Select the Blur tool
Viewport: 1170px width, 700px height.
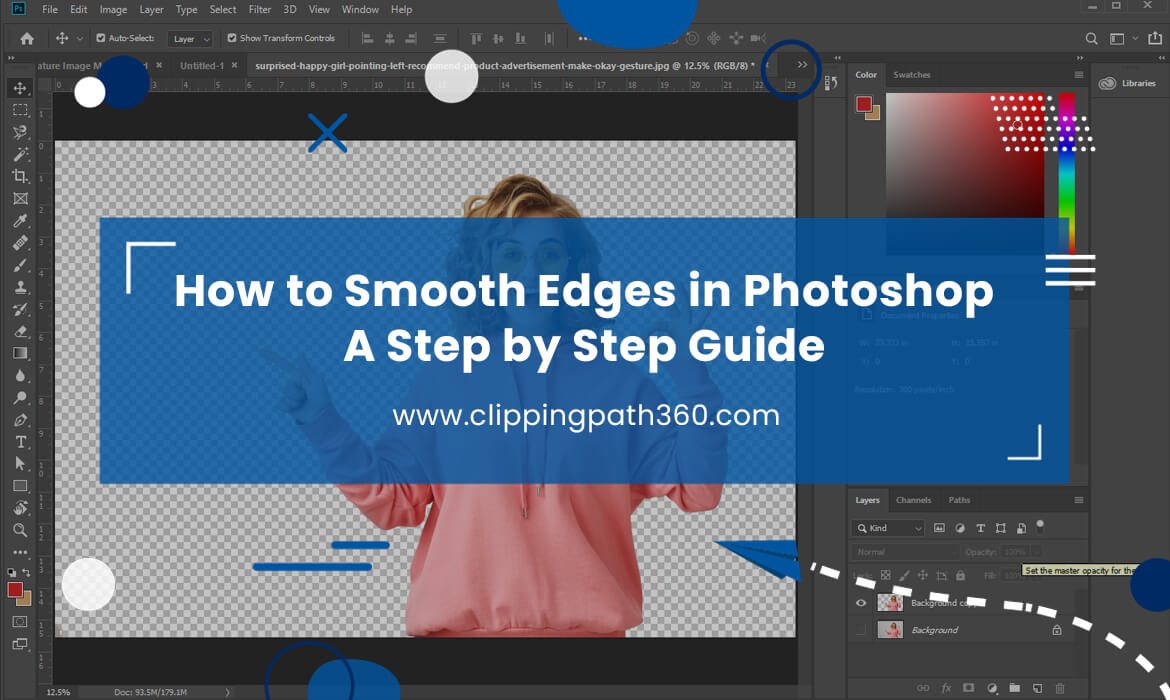pos(20,375)
